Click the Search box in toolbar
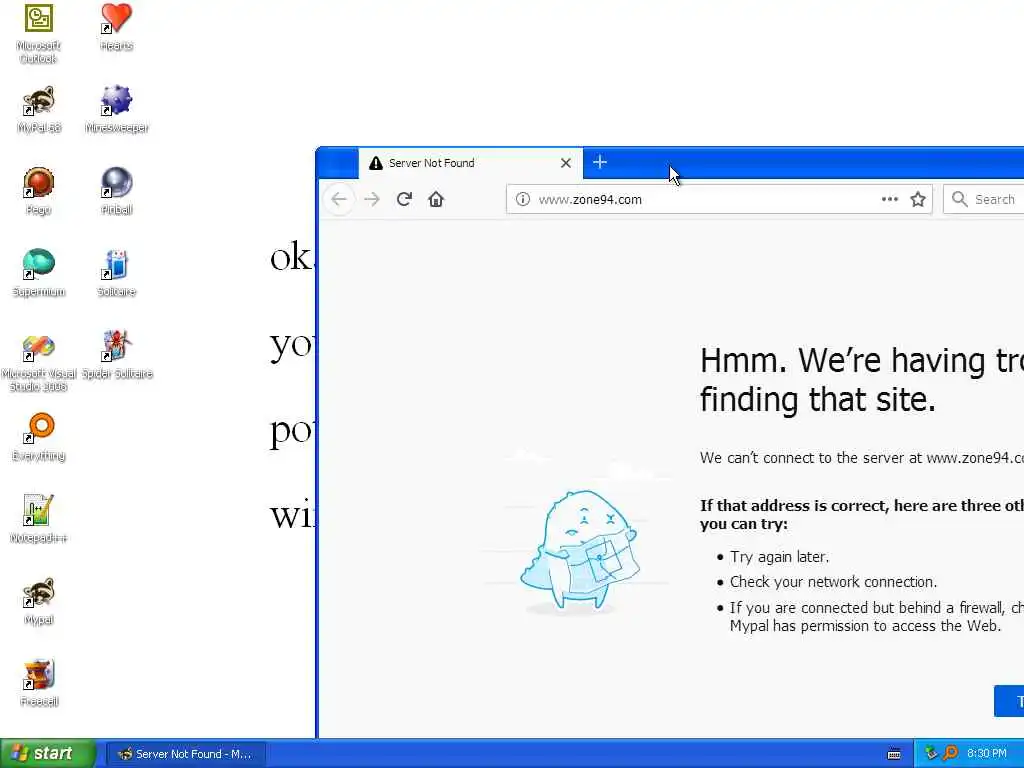The height and width of the screenshot is (768, 1024). point(986,199)
